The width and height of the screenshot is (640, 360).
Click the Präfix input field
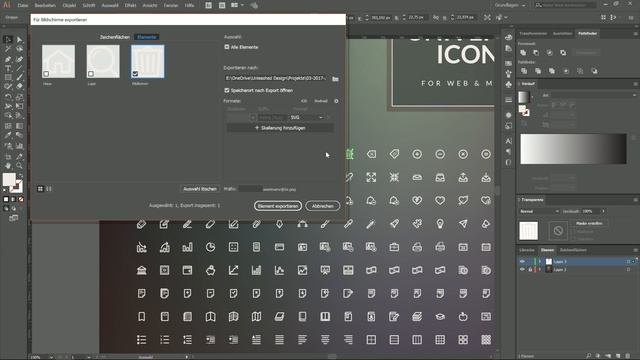click(250, 189)
